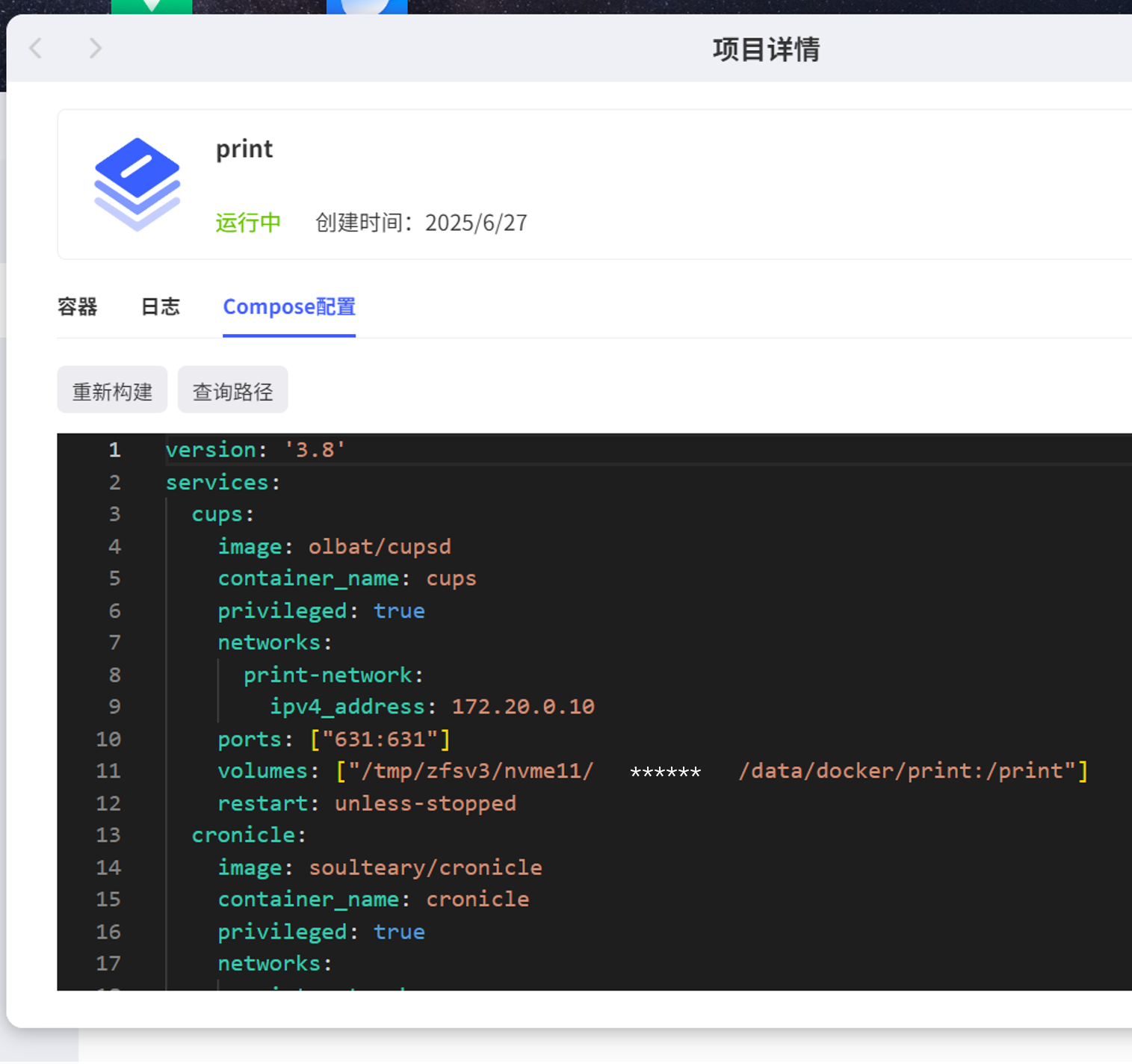Switch to the 容器 tab
The image size is (1132, 1064).
click(78, 307)
